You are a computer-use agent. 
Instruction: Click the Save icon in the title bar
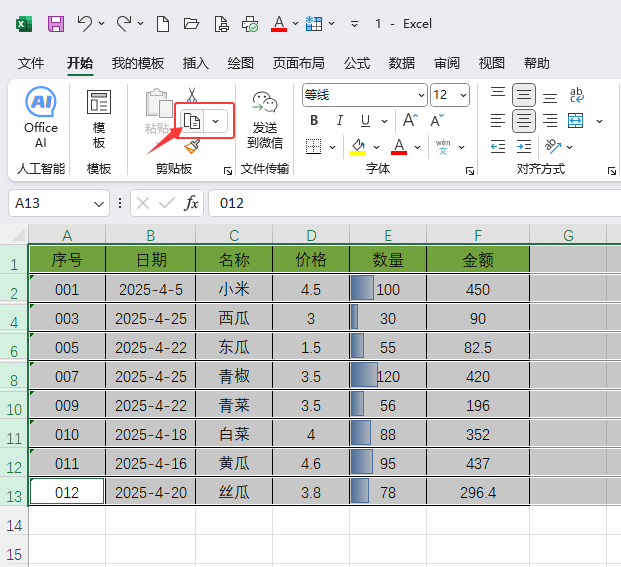click(x=56, y=23)
